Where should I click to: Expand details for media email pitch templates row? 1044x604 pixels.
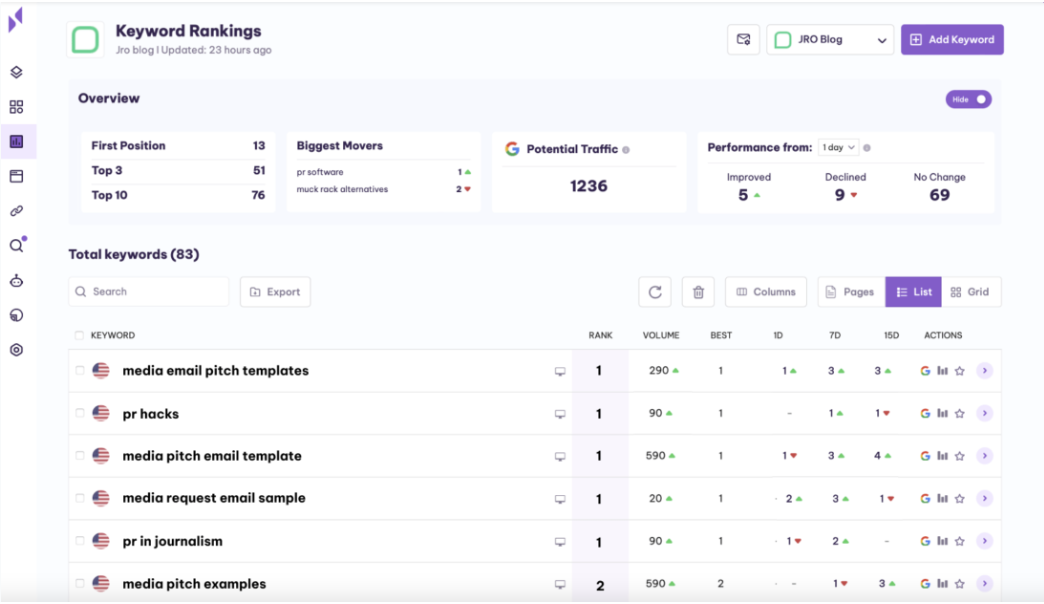tap(985, 370)
